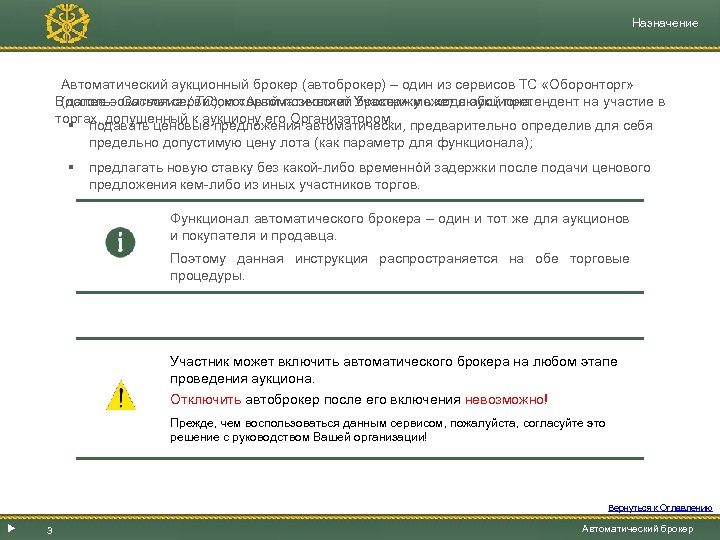The height and width of the screenshot is (540, 720).
Task: Click text 'и покупателя и продавца.'
Action: (x=253, y=236)
